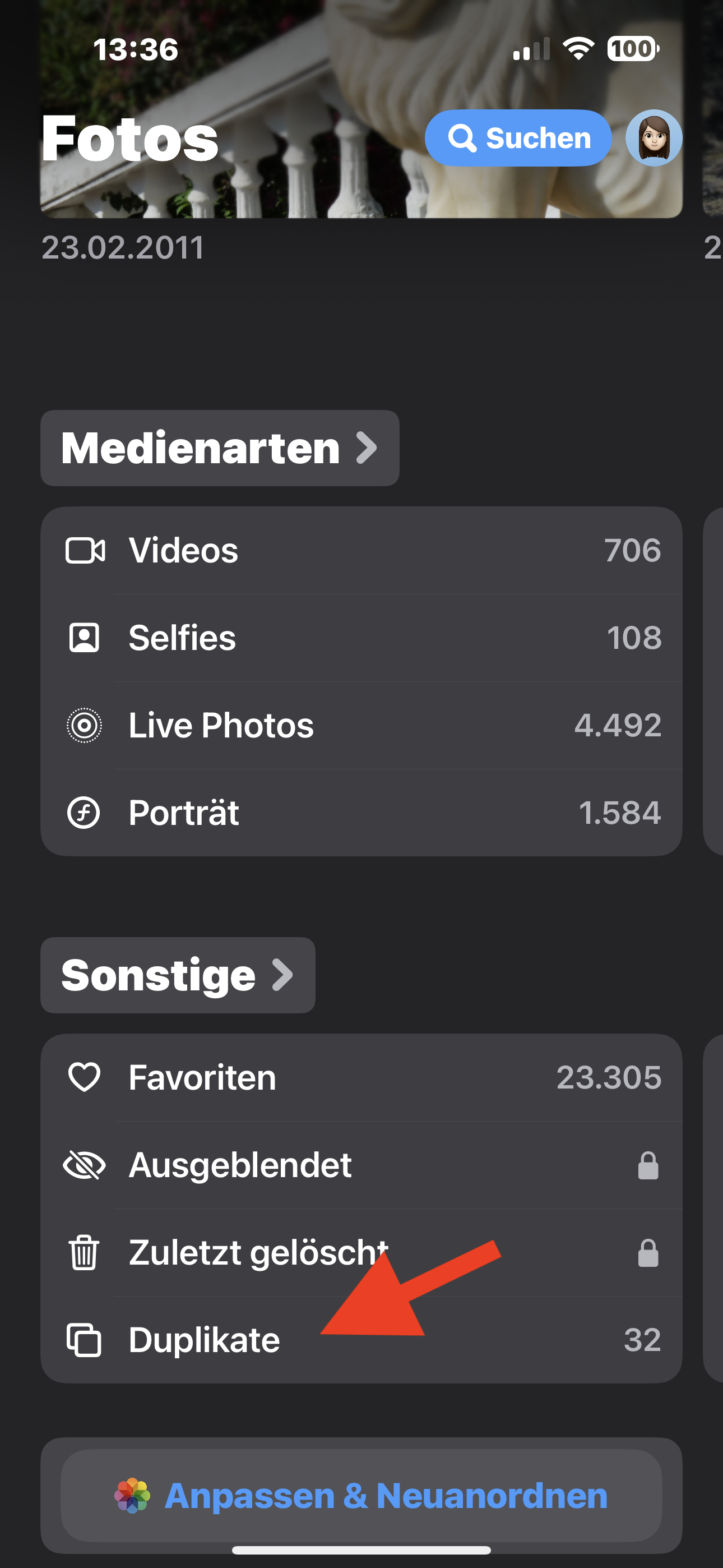Tap the Live Photos concentric circles icon
Image resolution: width=723 pixels, height=1568 pixels.
[x=84, y=726]
